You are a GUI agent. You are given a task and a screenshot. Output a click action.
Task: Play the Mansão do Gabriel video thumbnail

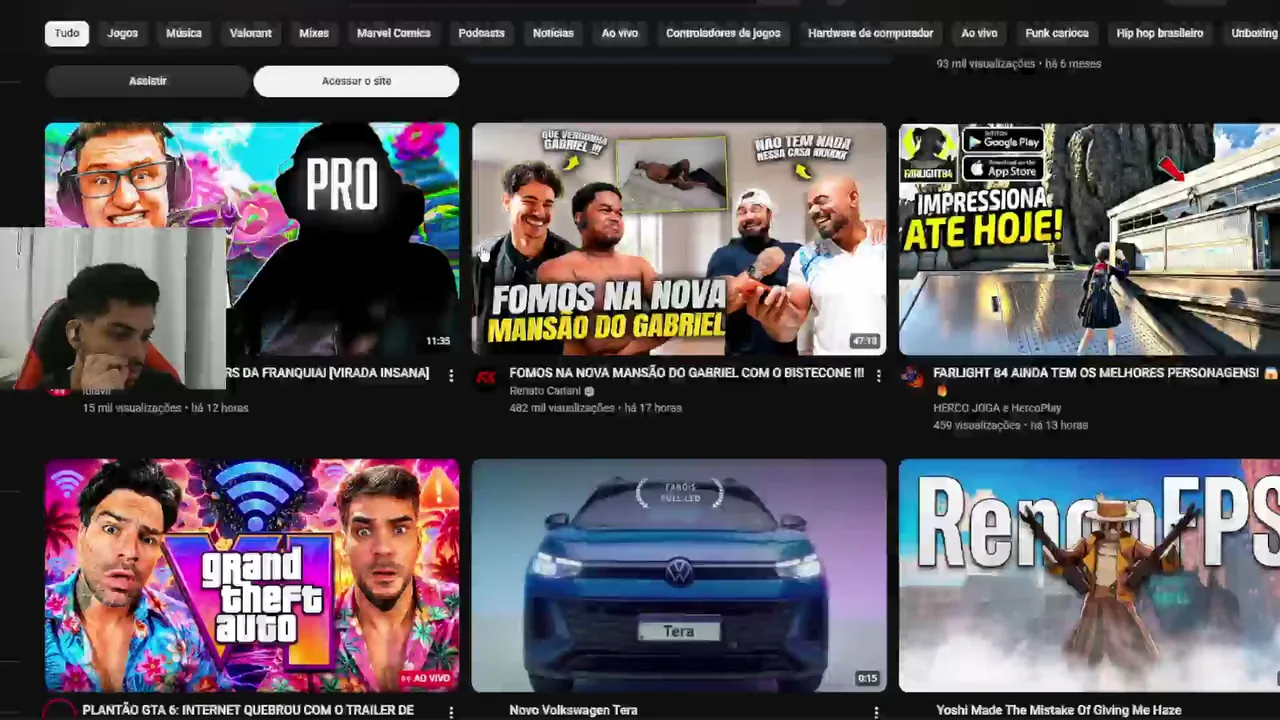coord(679,239)
